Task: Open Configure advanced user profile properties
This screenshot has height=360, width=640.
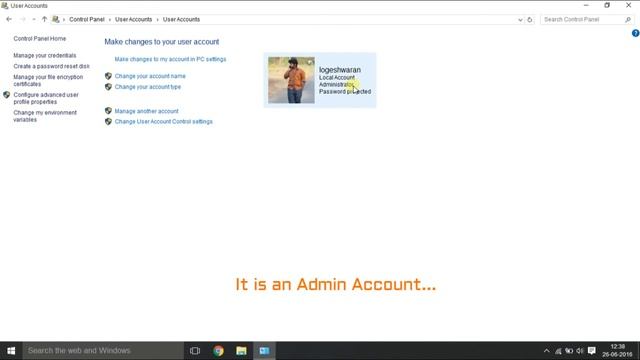Action: (46, 98)
